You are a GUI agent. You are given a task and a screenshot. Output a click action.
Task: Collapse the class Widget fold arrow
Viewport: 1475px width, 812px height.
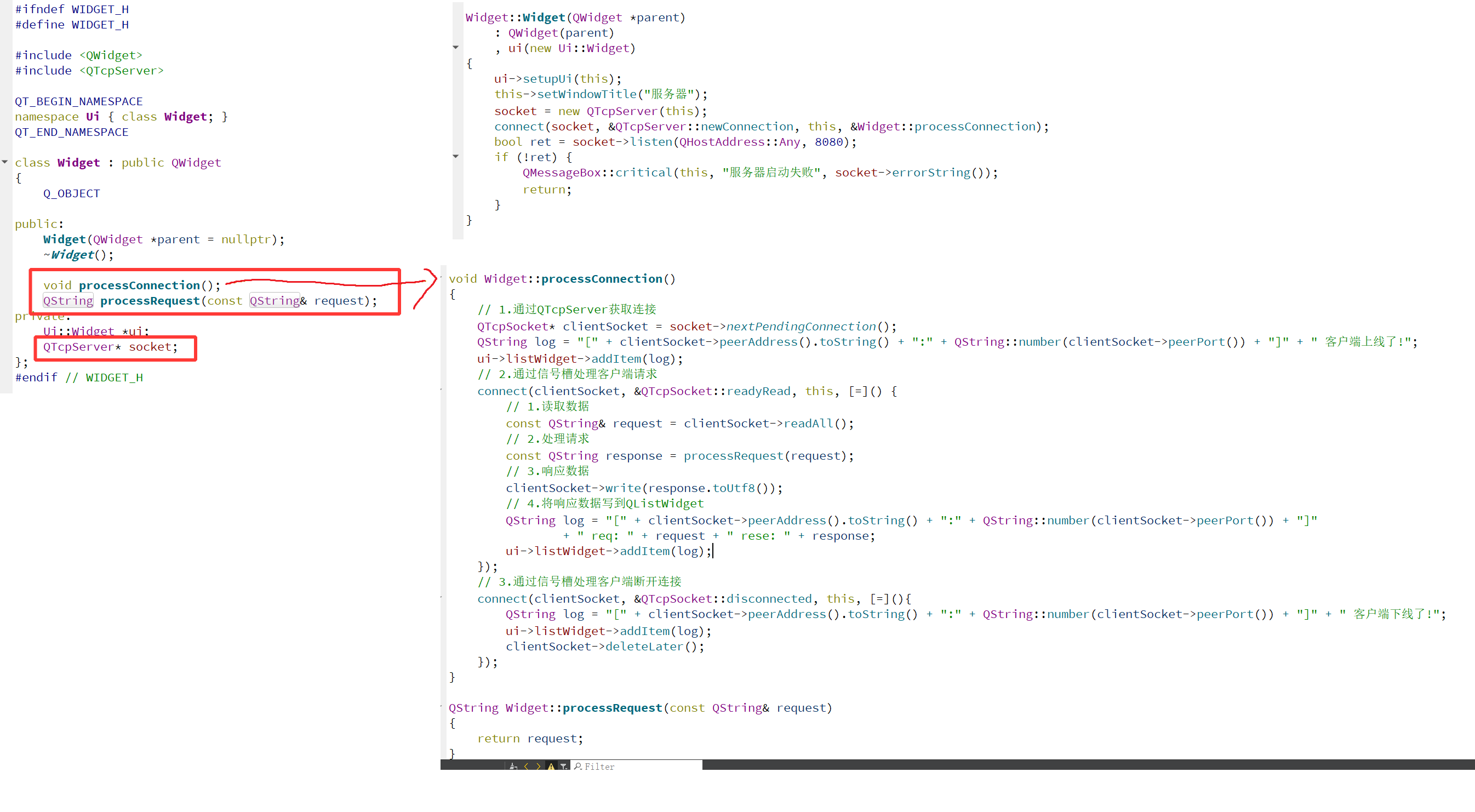click(5, 163)
